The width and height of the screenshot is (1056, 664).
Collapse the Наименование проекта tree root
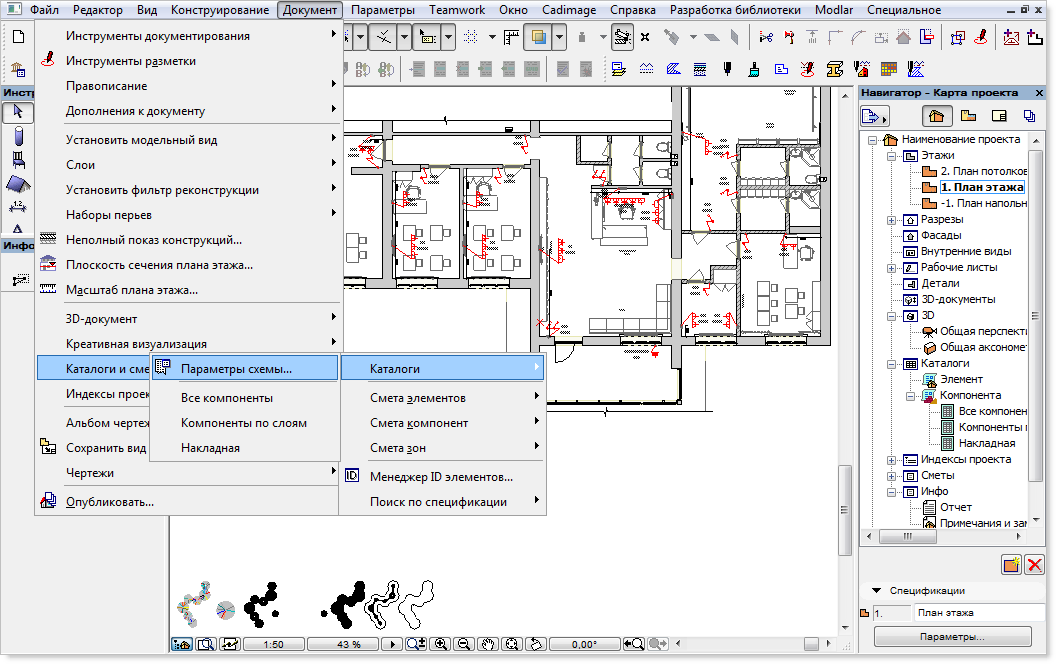[x=873, y=141]
